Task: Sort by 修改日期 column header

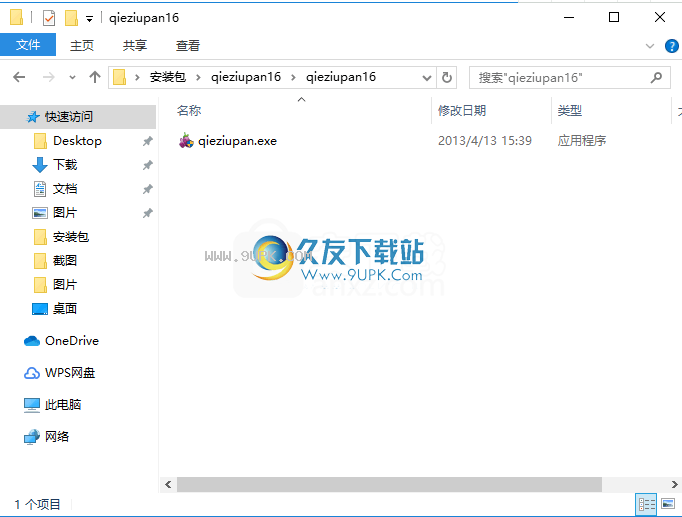Action: [x=461, y=110]
